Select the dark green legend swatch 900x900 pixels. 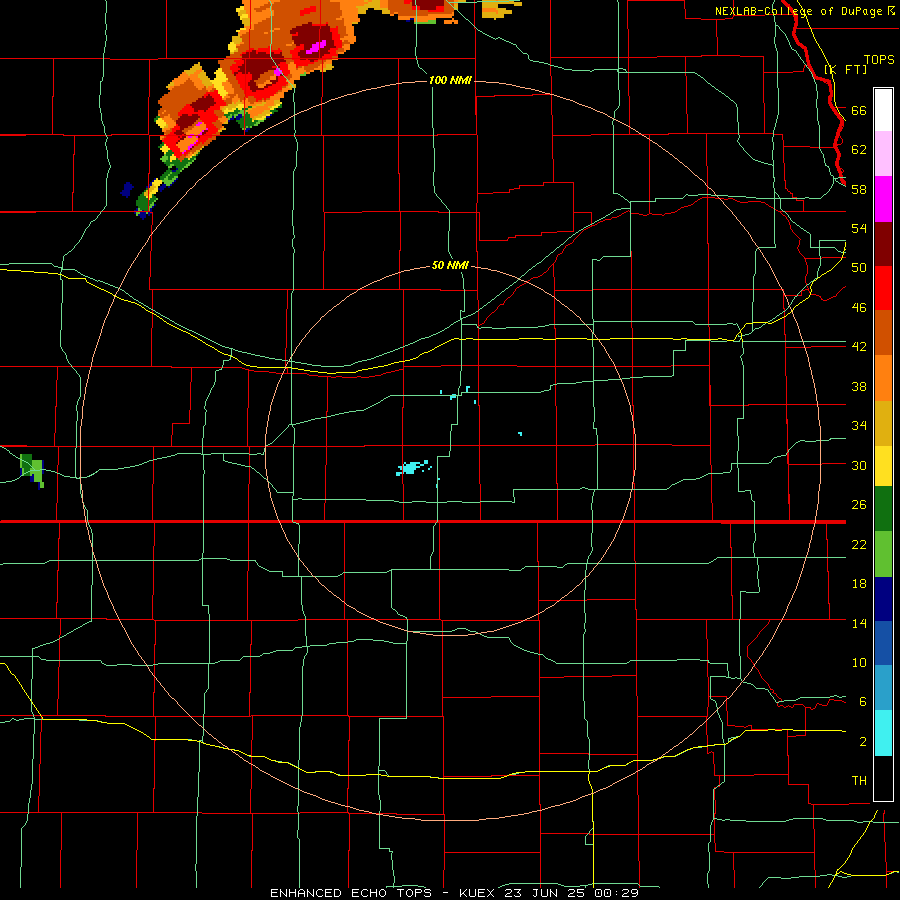[883, 509]
